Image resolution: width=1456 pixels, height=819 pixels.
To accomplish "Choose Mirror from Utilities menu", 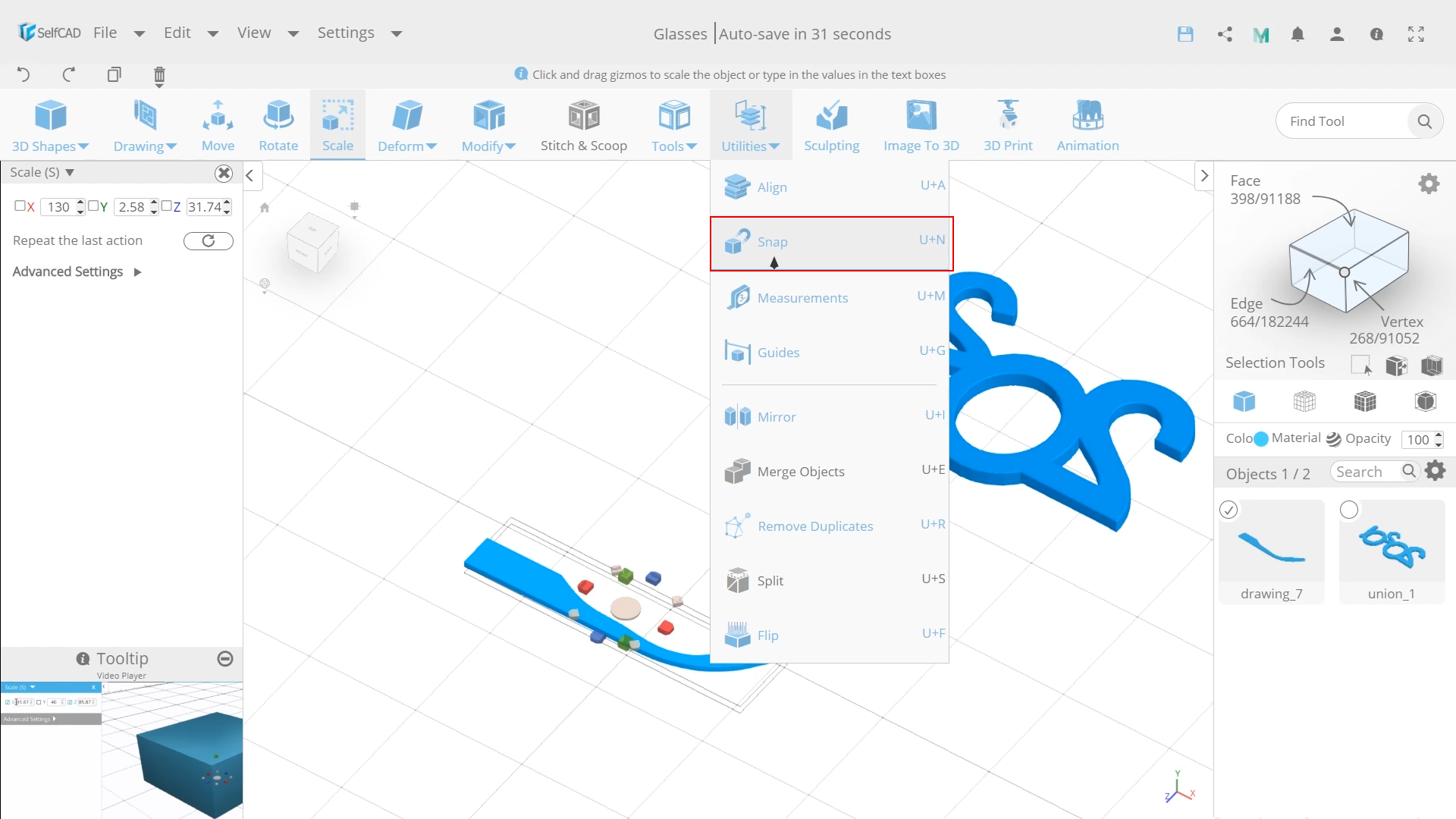I will [830, 416].
